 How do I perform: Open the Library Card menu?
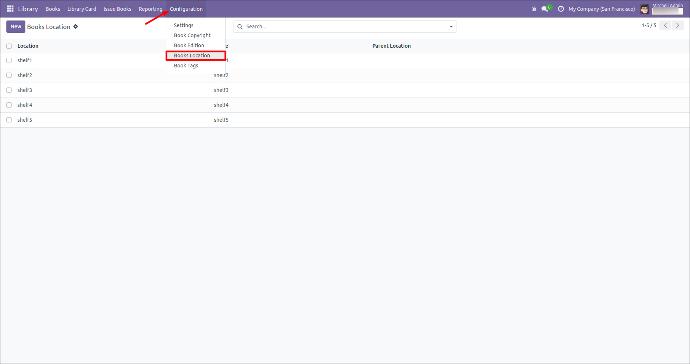pos(81,9)
